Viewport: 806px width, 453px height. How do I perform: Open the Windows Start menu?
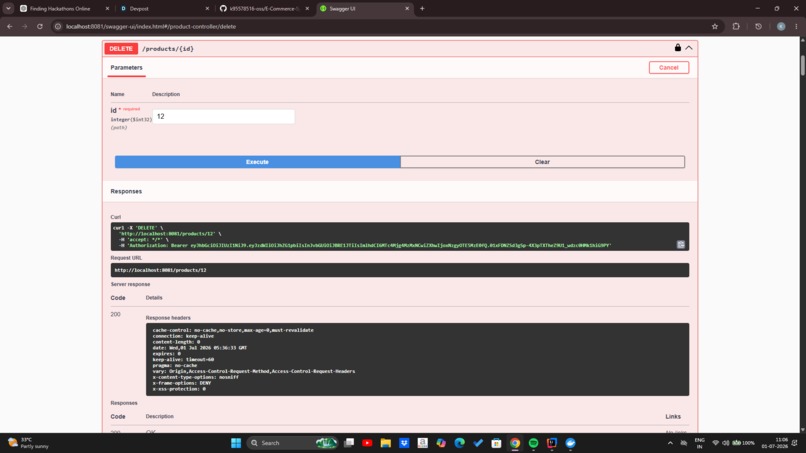[236, 443]
